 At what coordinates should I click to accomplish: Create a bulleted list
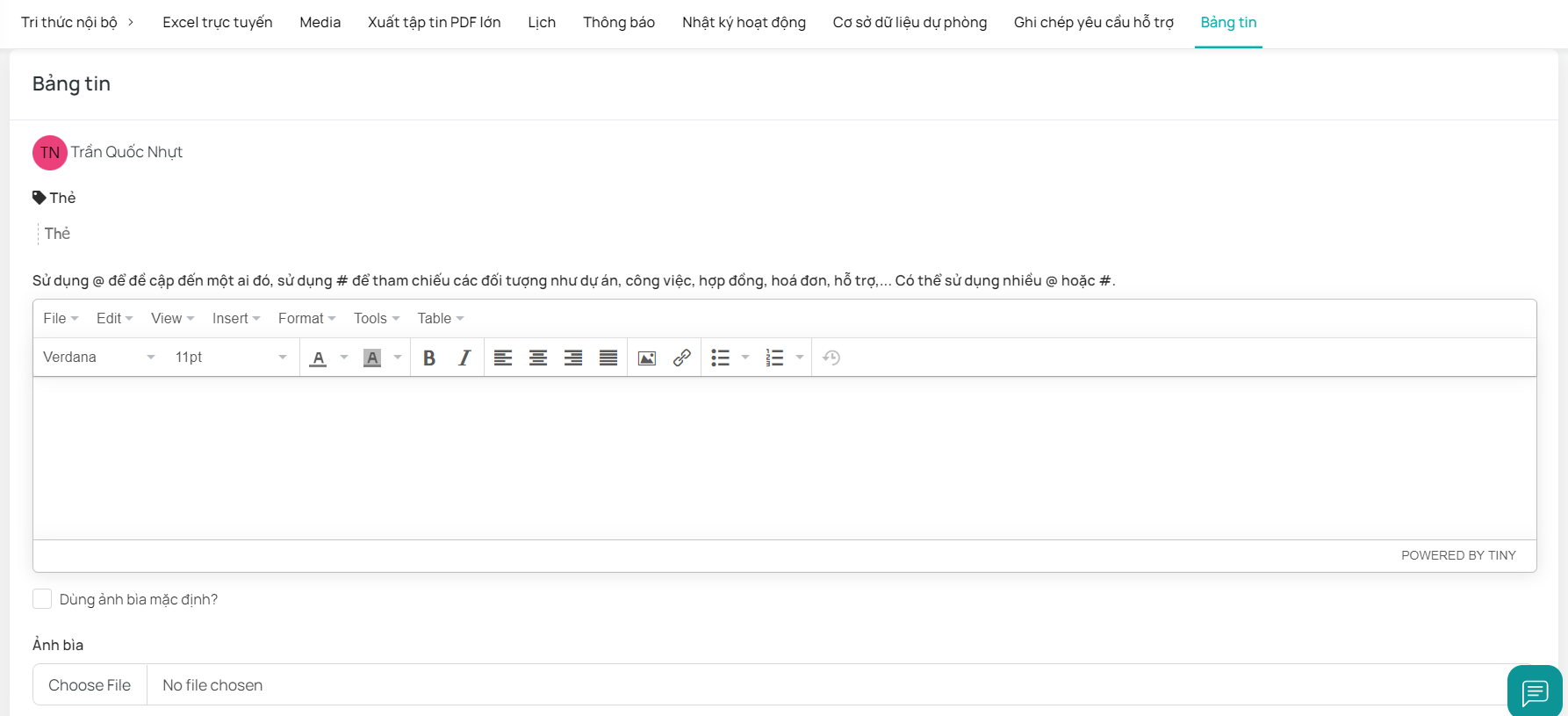click(721, 358)
